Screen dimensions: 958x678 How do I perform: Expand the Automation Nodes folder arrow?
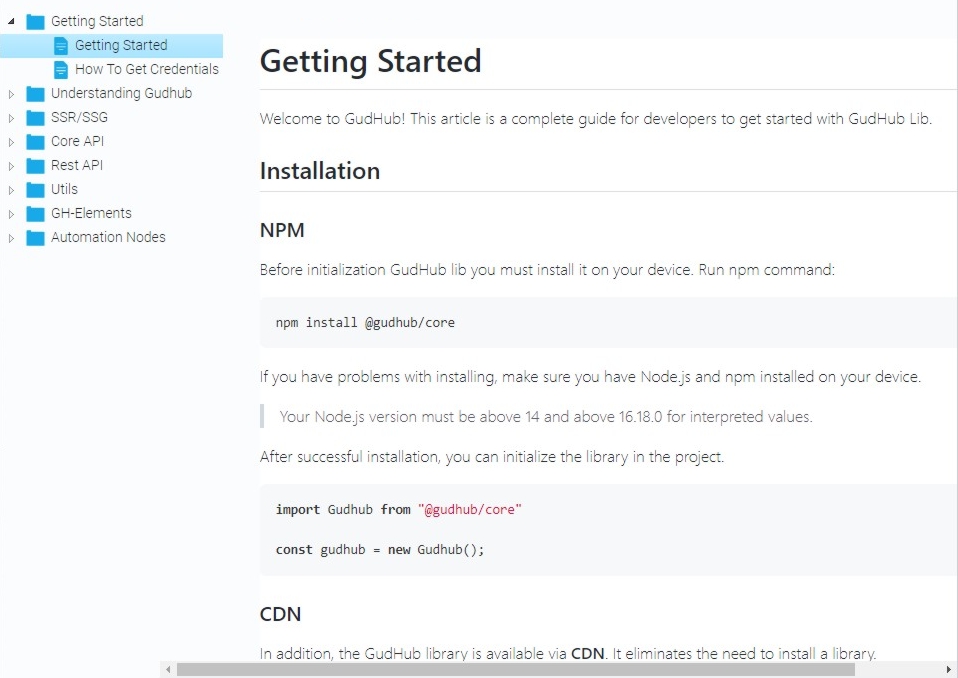pyautogui.click(x=11, y=238)
